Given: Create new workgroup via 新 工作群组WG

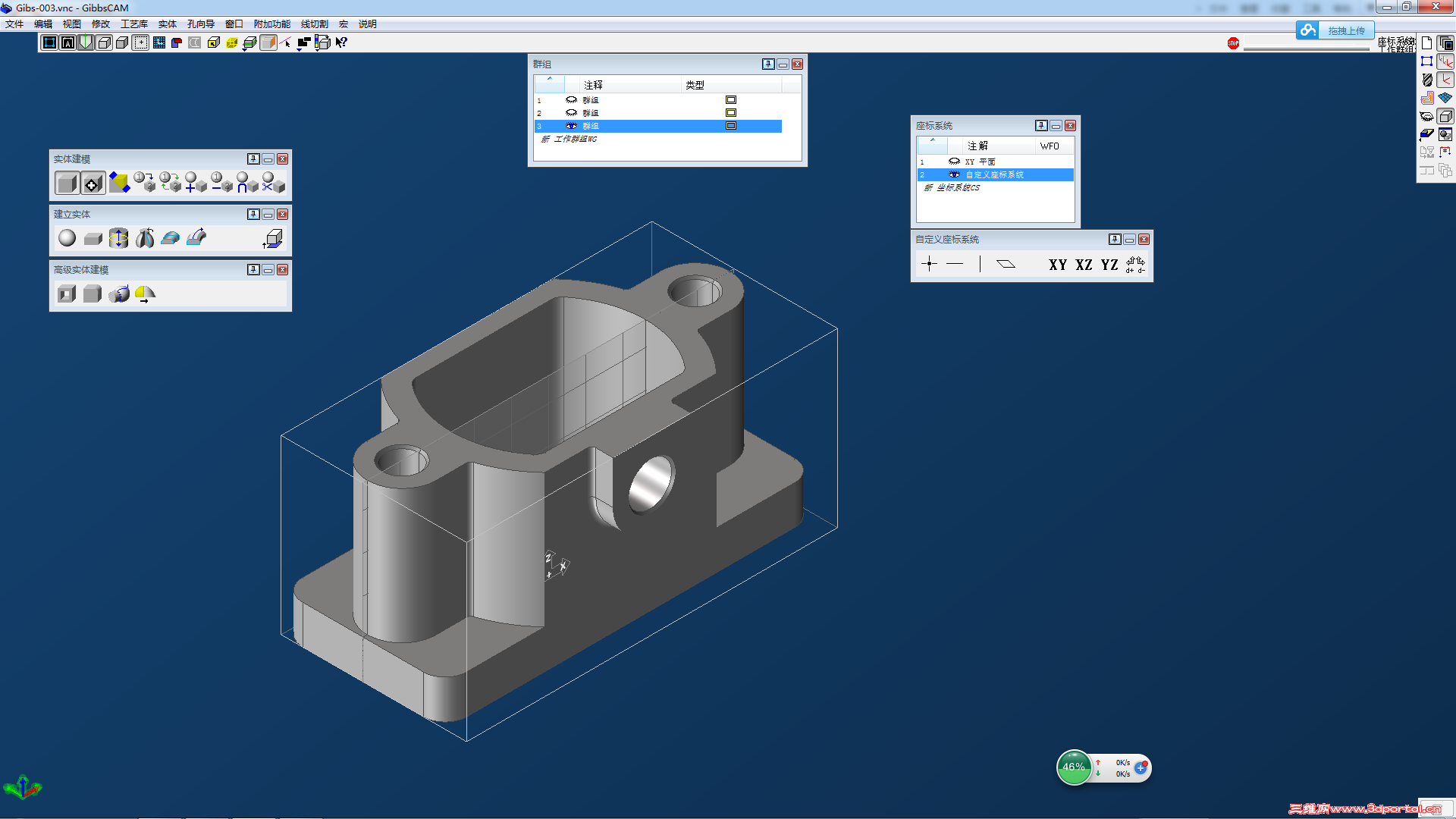Looking at the screenshot, I should [x=570, y=139].
